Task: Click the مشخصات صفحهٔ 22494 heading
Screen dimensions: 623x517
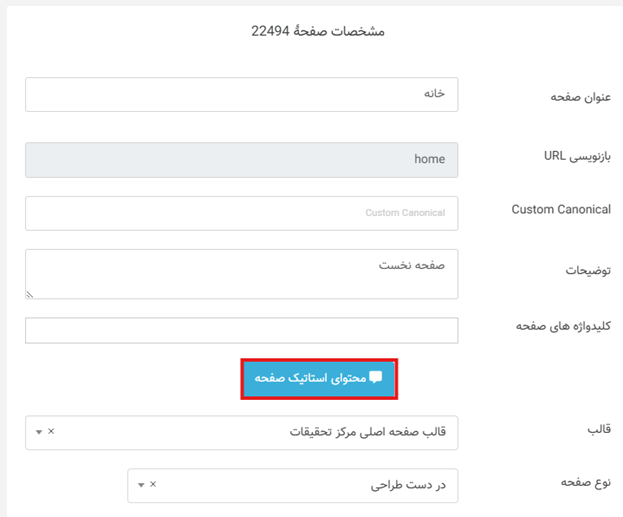Action: coord(317,31)
